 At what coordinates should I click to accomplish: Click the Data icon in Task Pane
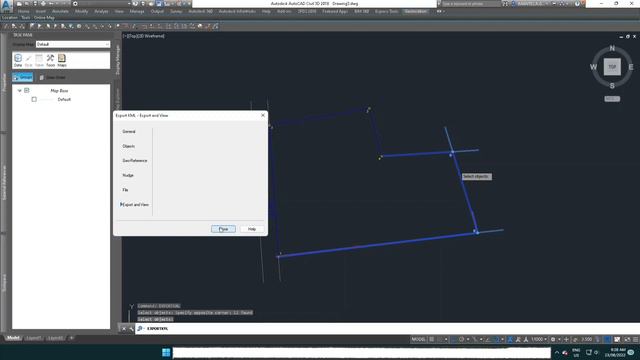18,60
